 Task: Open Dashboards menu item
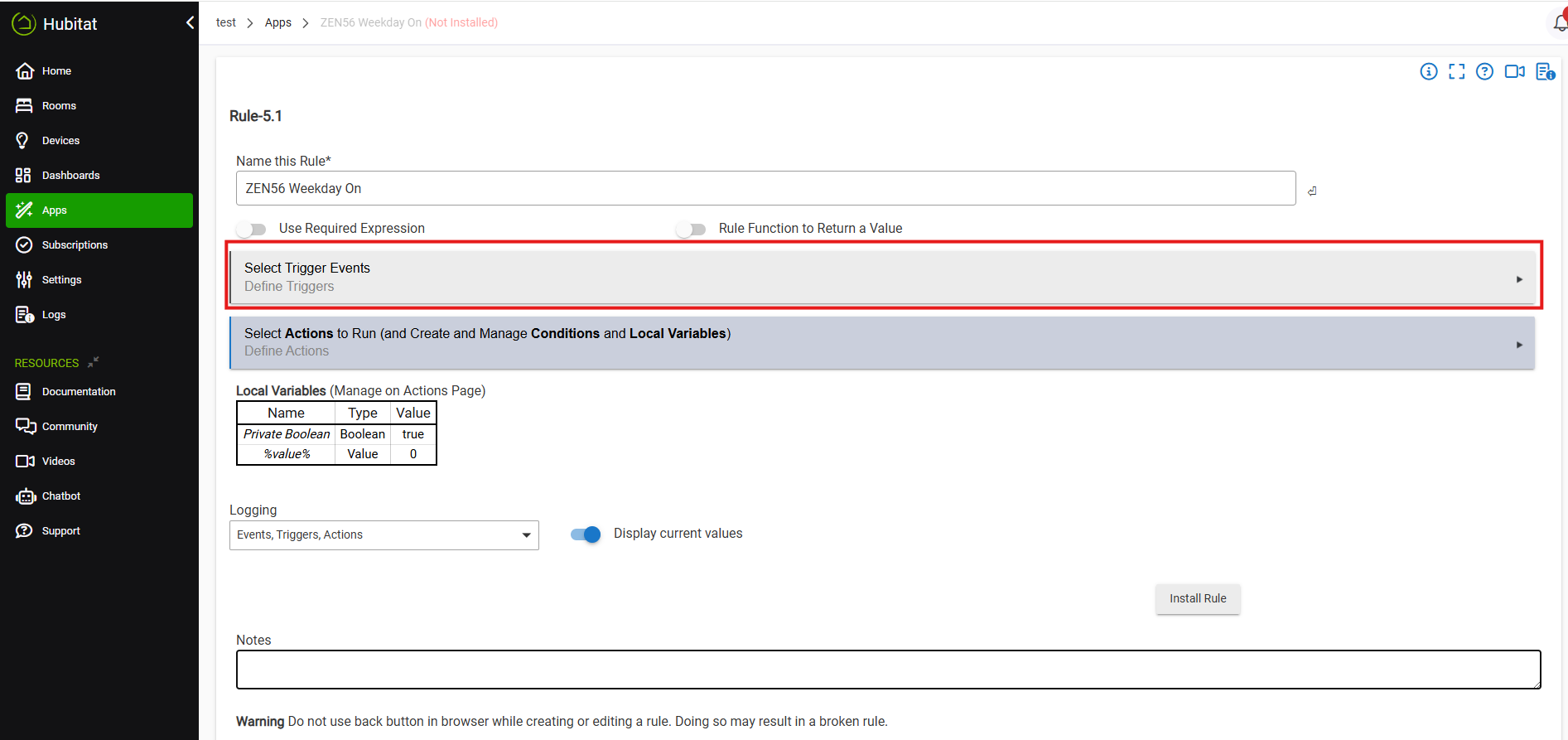point(70,176)
